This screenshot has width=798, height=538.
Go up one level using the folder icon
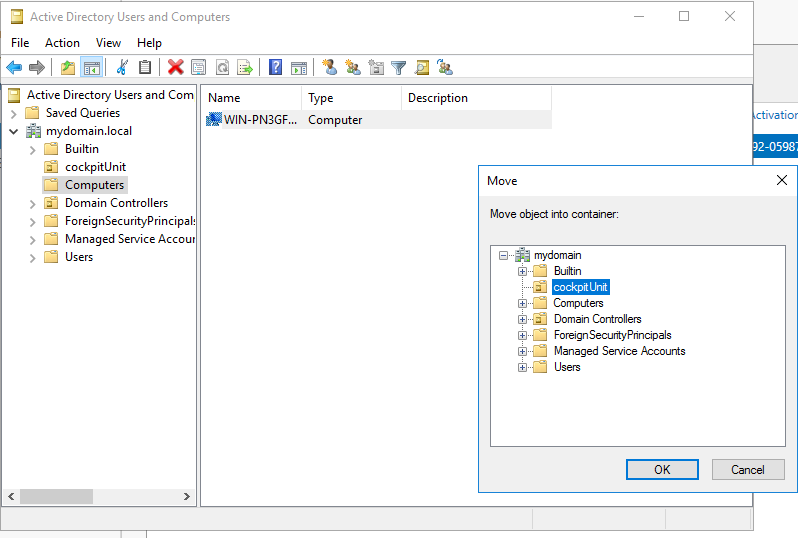tap(68, 67)
